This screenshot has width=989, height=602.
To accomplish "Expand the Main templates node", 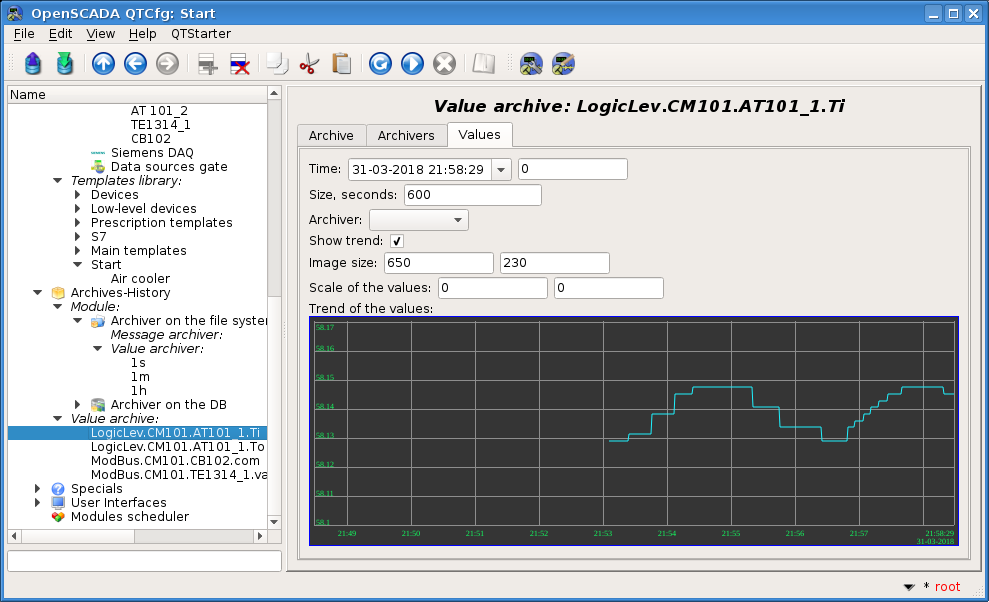I will [x=78, y=251].
